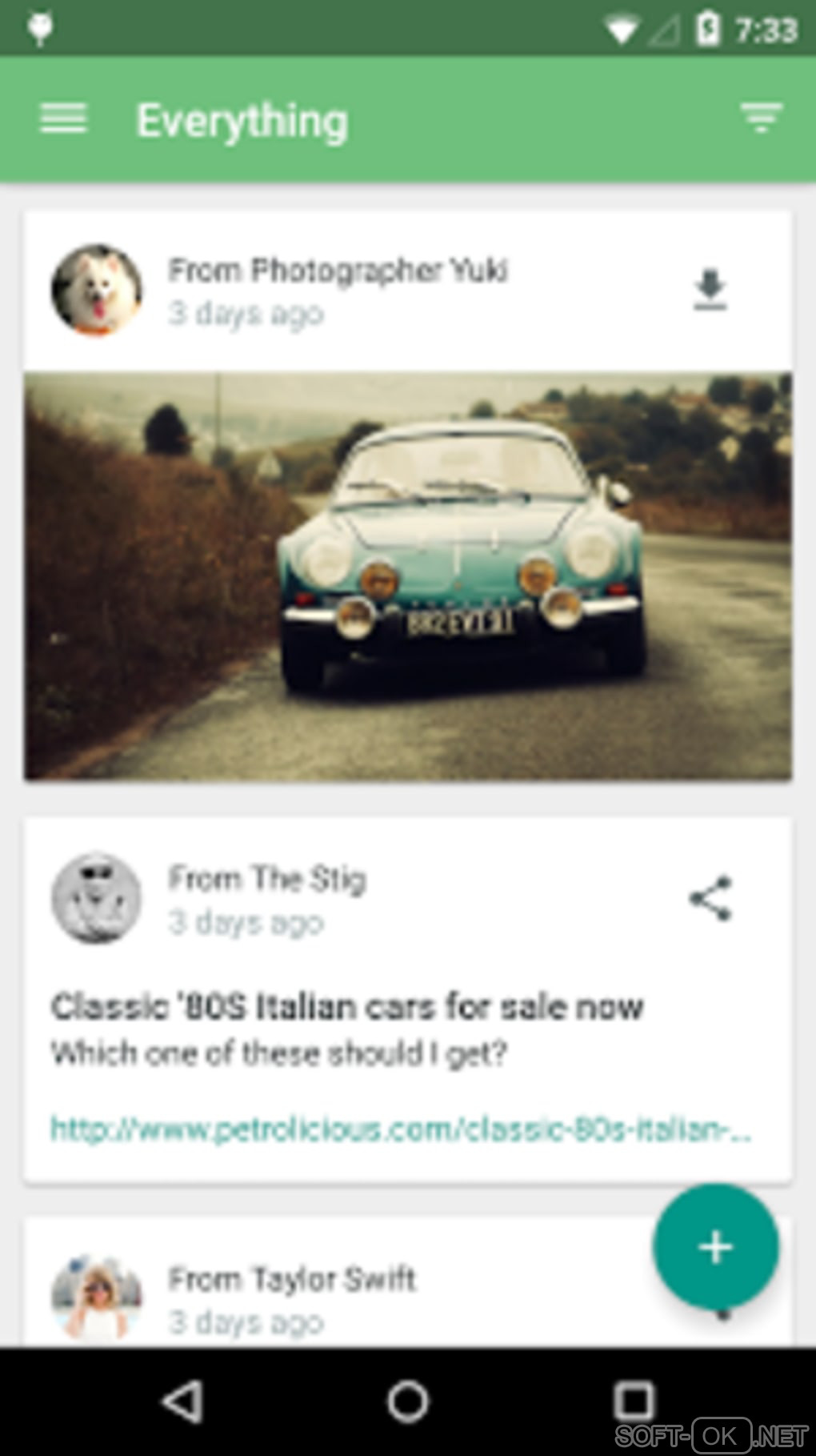Select the From Taylor Swift sender name
The image size is (816, 1456).
(292, 1278)
